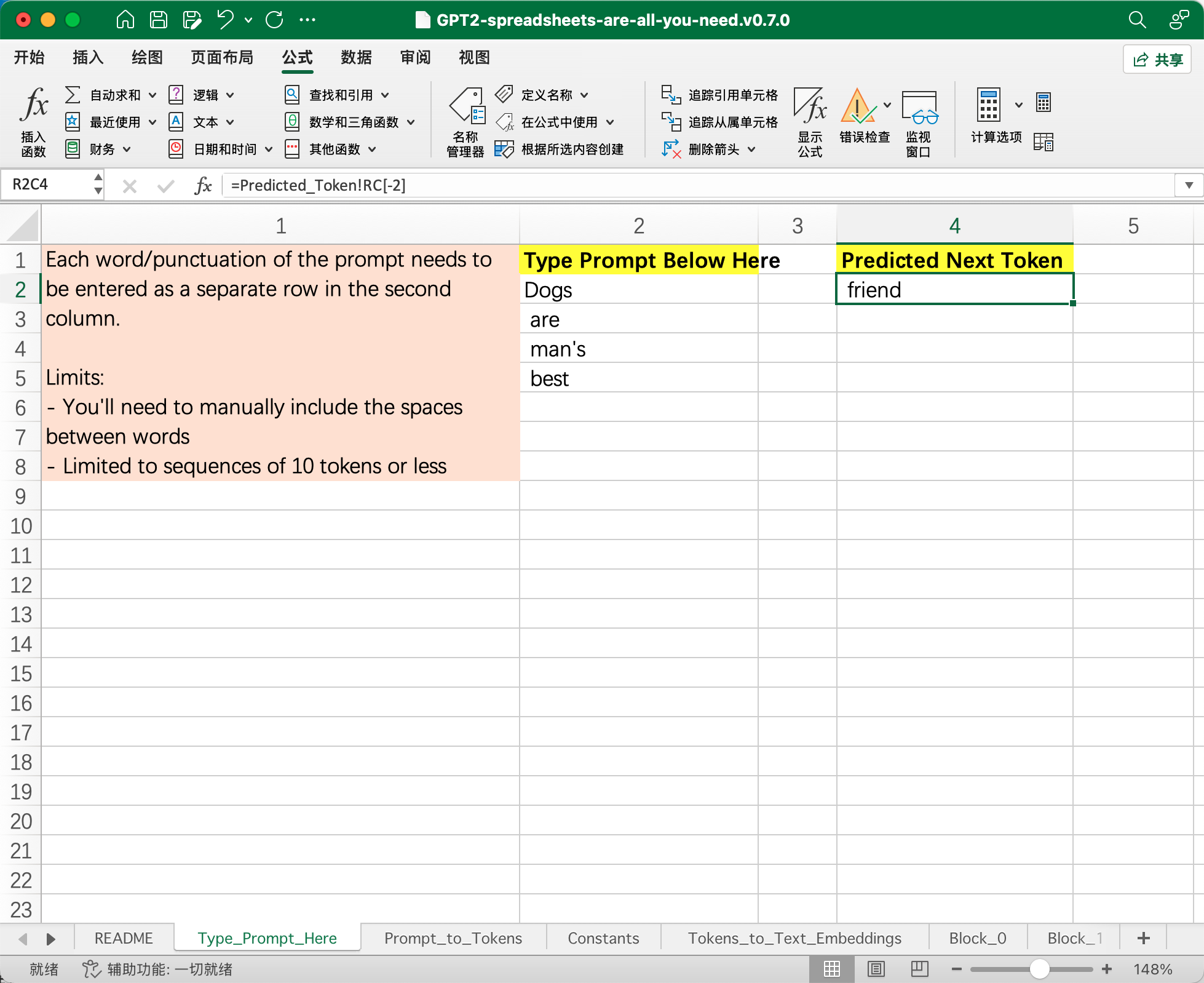1204x983 pixels.
Task: Click the 共享 share button
Action: pos(1157,60)
